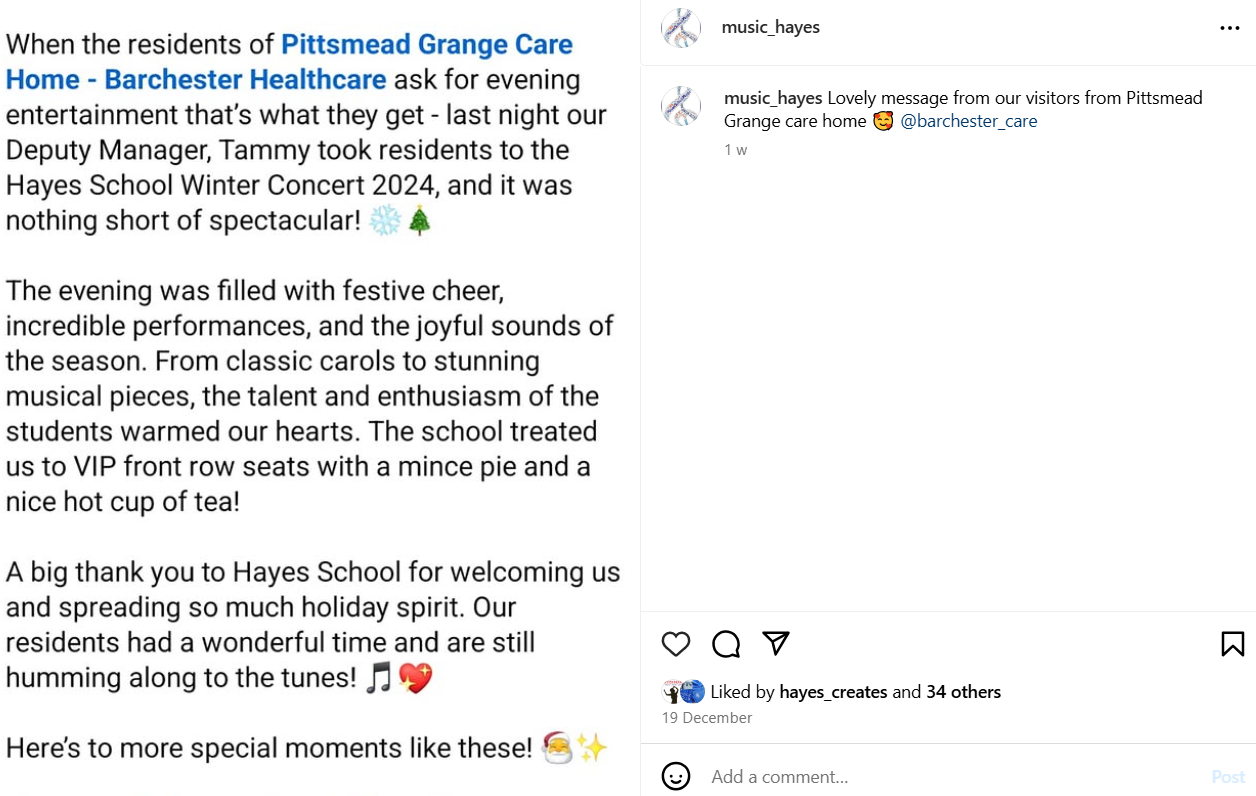The width and height of the screenshot is (1256, 796).
Task: Open comments via speech bubble icon
Action: 726,644
